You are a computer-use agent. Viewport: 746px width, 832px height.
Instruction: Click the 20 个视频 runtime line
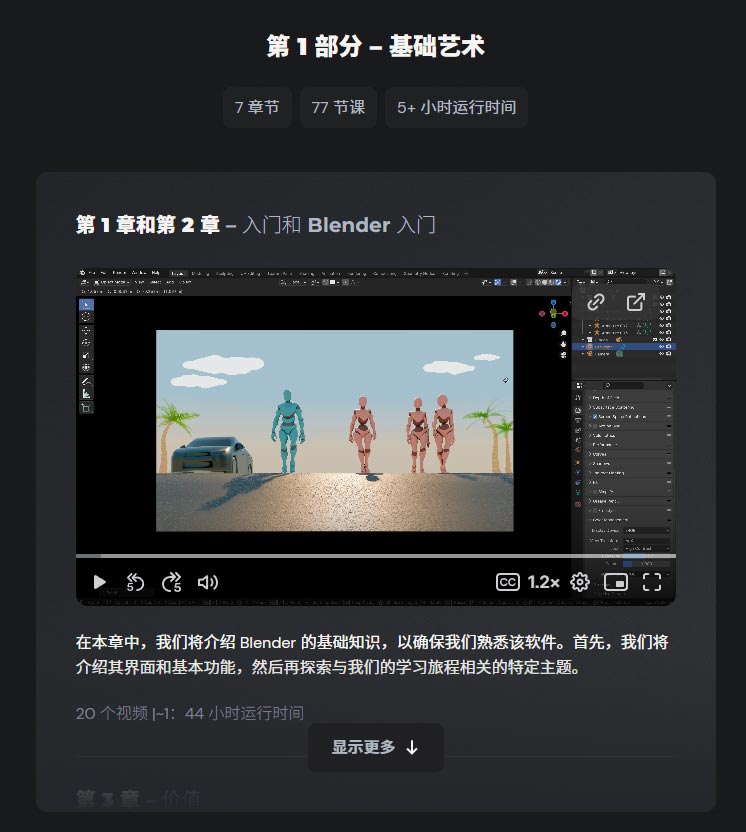(189, 713)
